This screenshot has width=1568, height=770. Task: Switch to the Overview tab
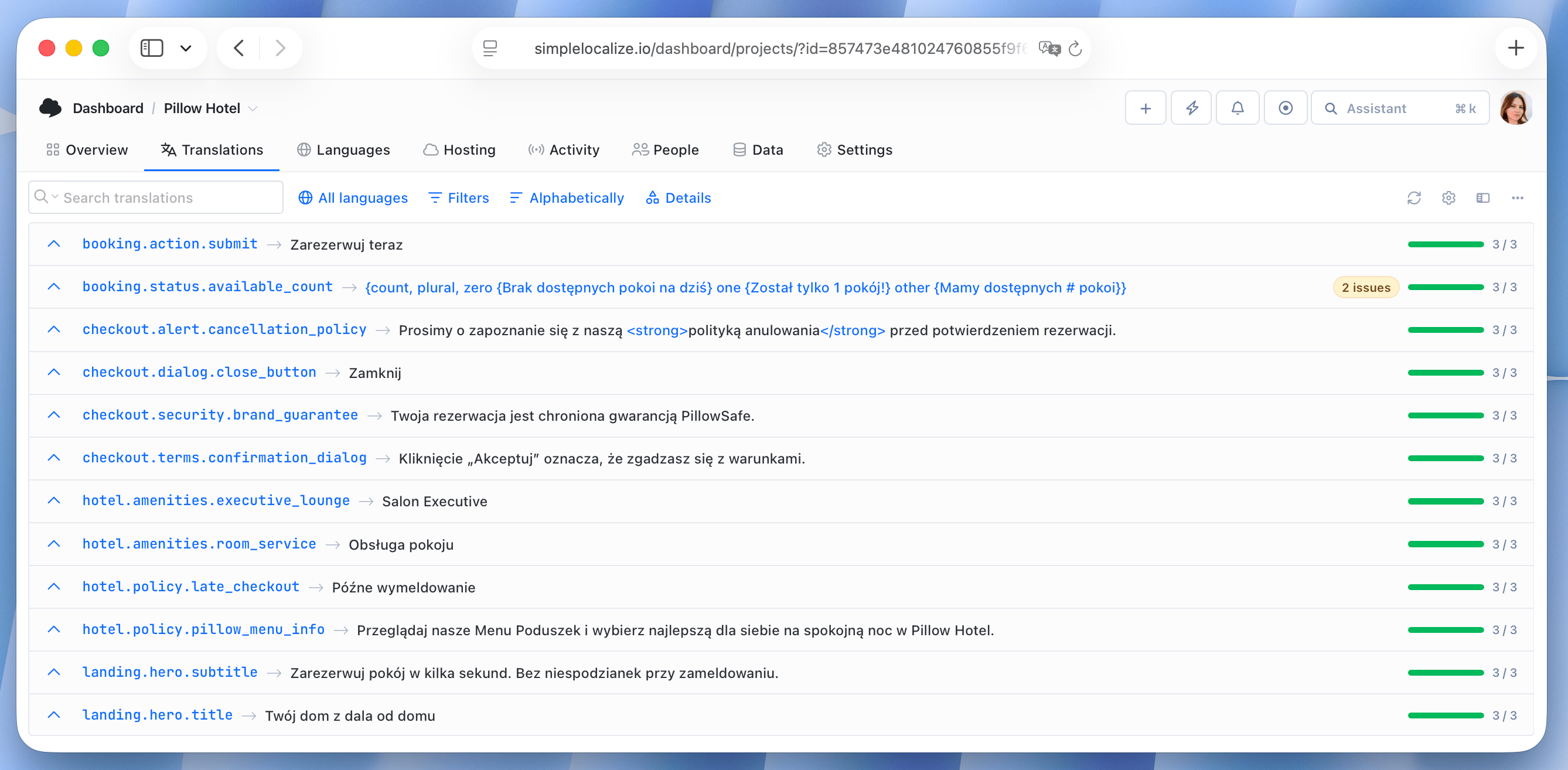pyautogui.click(x=87, y=150)
